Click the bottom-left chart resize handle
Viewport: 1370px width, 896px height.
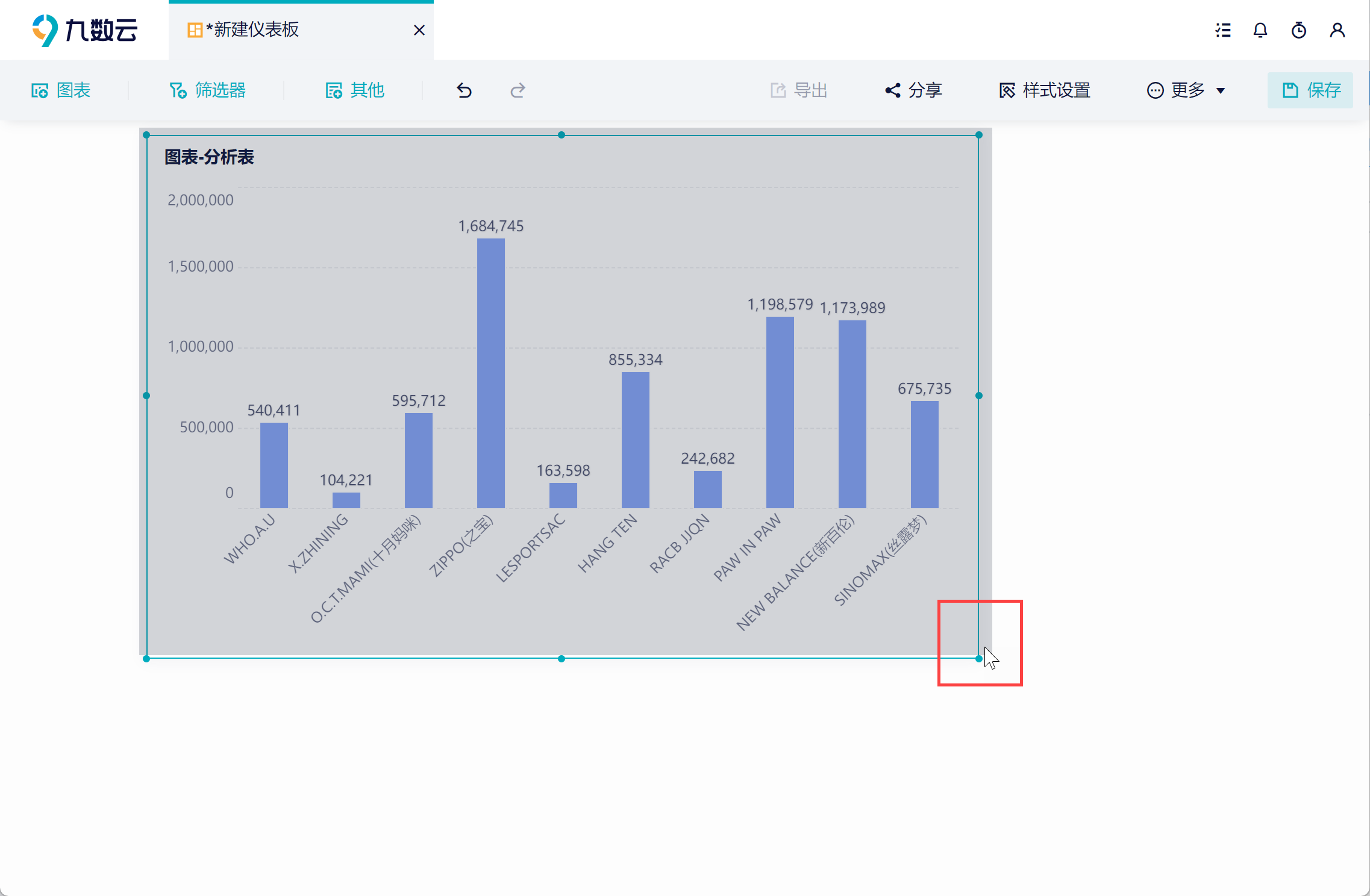[146, 659]
